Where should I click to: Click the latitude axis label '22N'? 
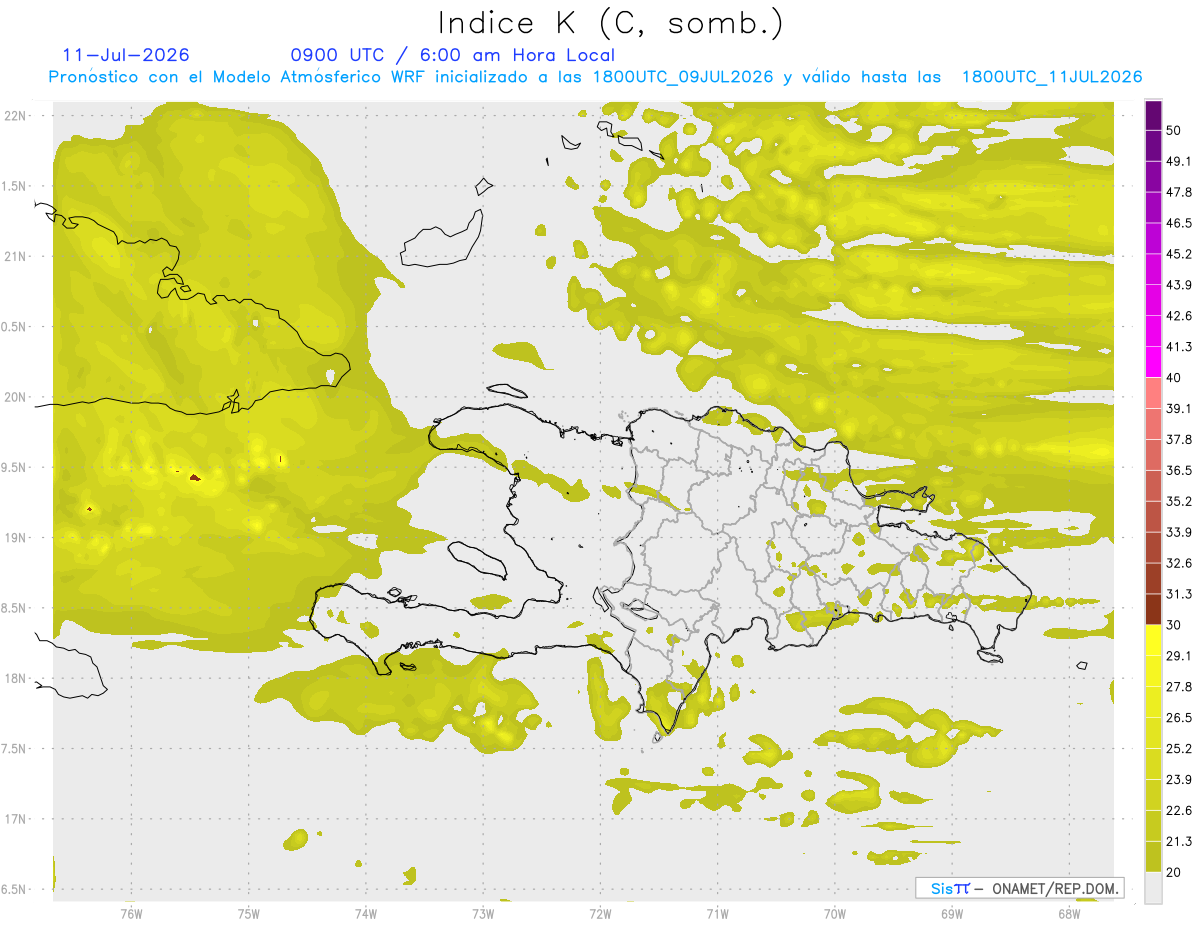(16, 116)
